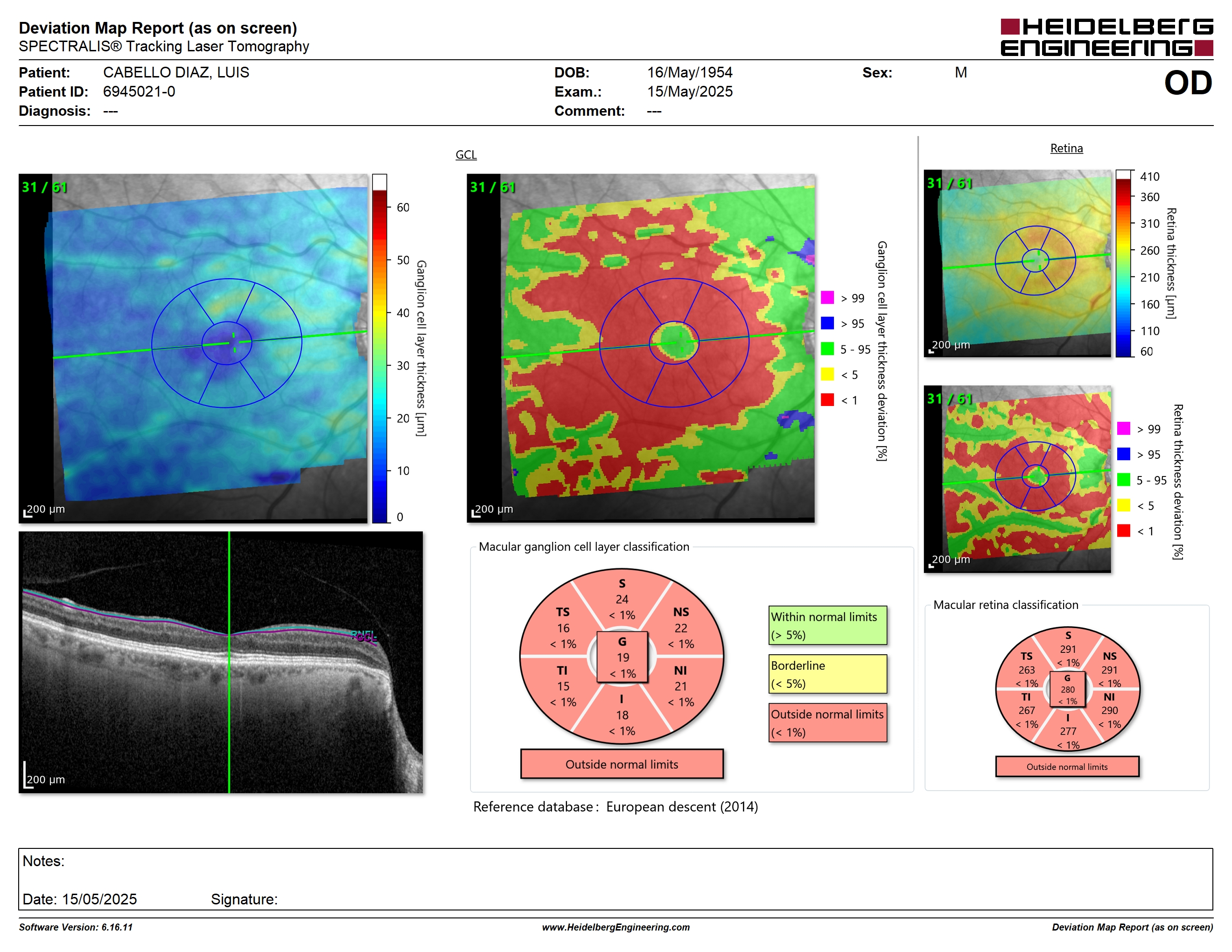
Task: Click the GCL deviation map image
Action: pos(640,348)
